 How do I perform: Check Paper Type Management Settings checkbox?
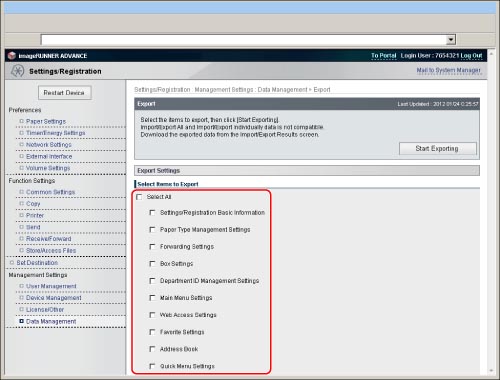click(x=152, y=230)
